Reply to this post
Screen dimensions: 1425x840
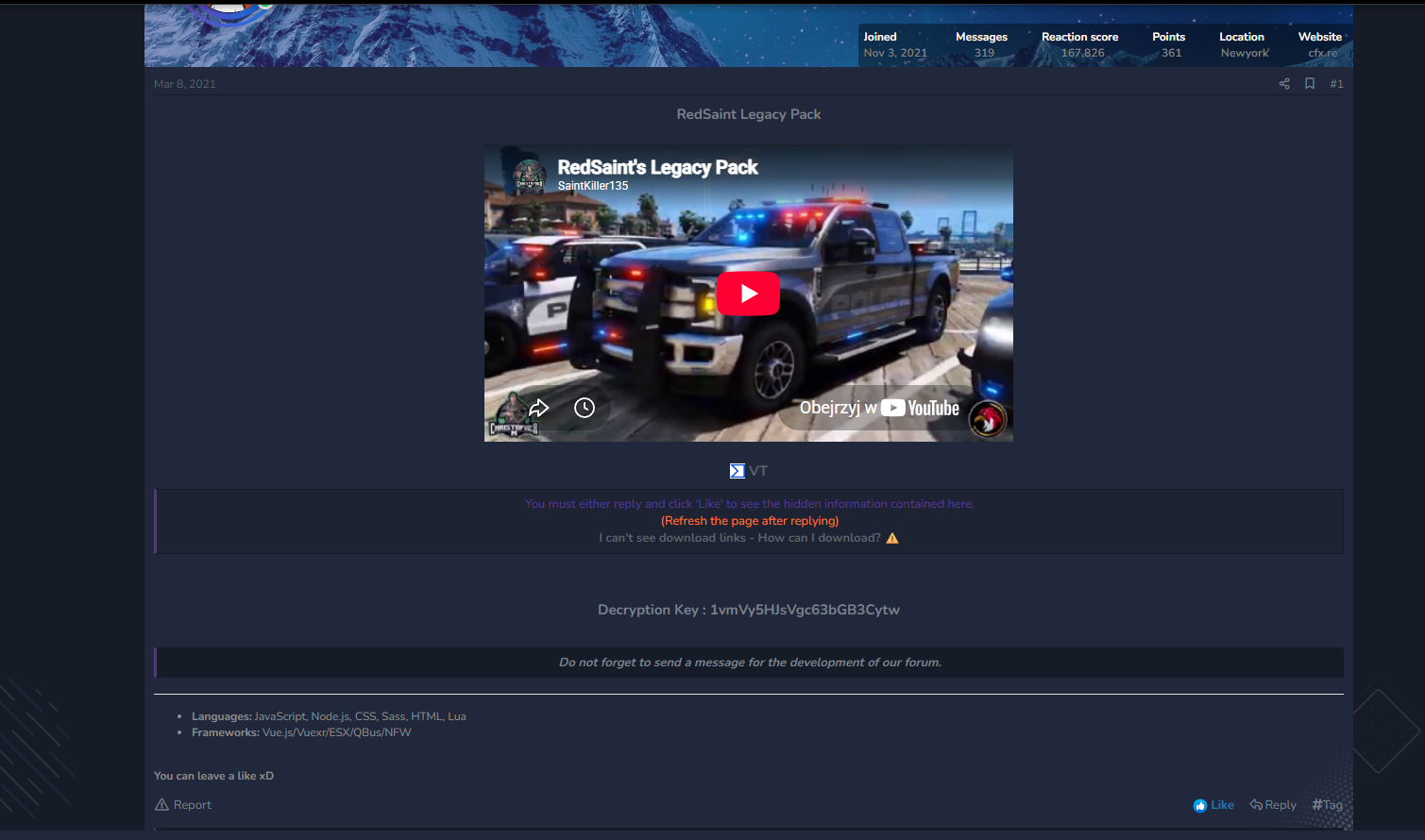[1273, 805]
